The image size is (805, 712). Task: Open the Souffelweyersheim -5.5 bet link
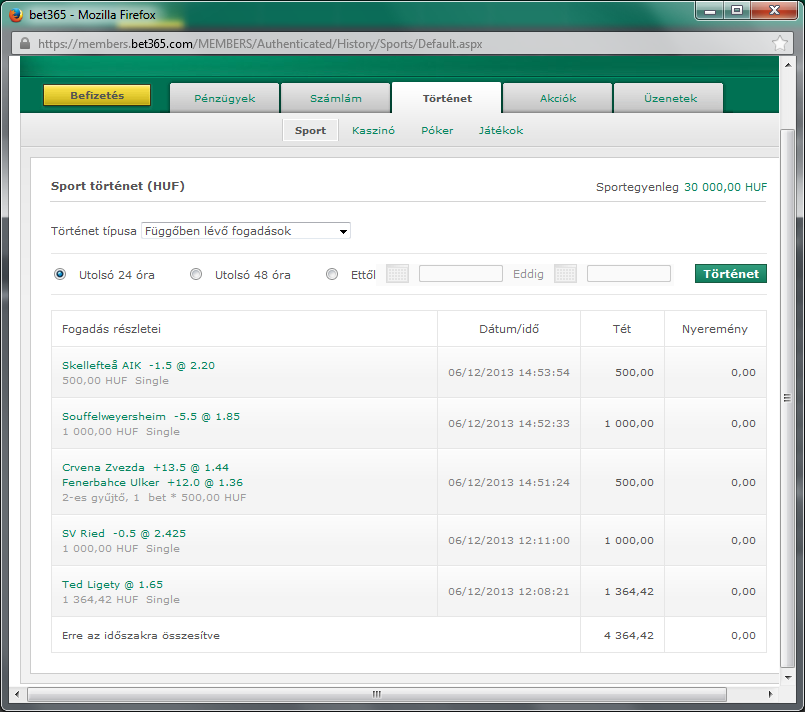pyautogui.click(x=151, y=416)
